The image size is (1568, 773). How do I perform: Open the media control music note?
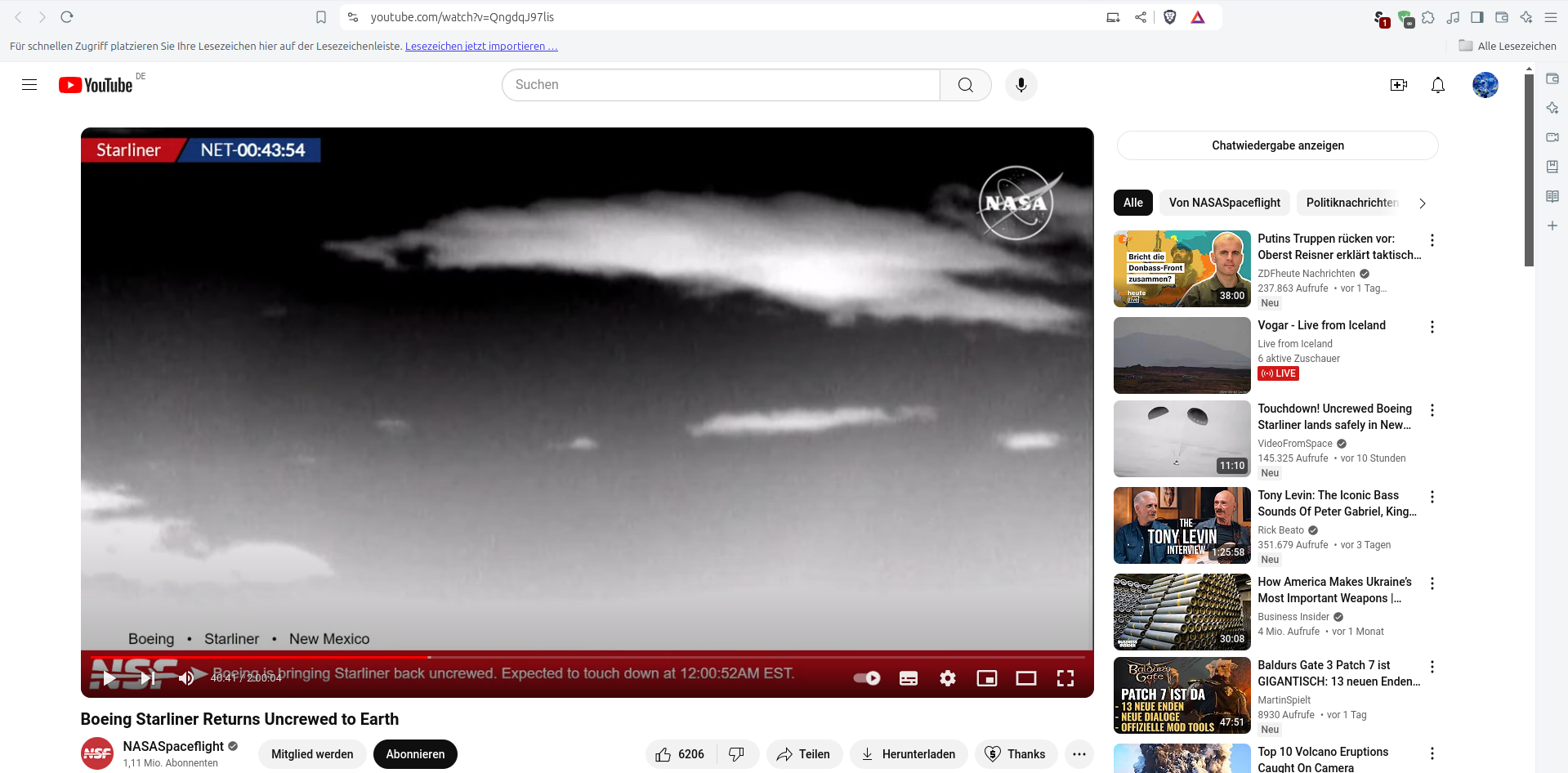1453,17
